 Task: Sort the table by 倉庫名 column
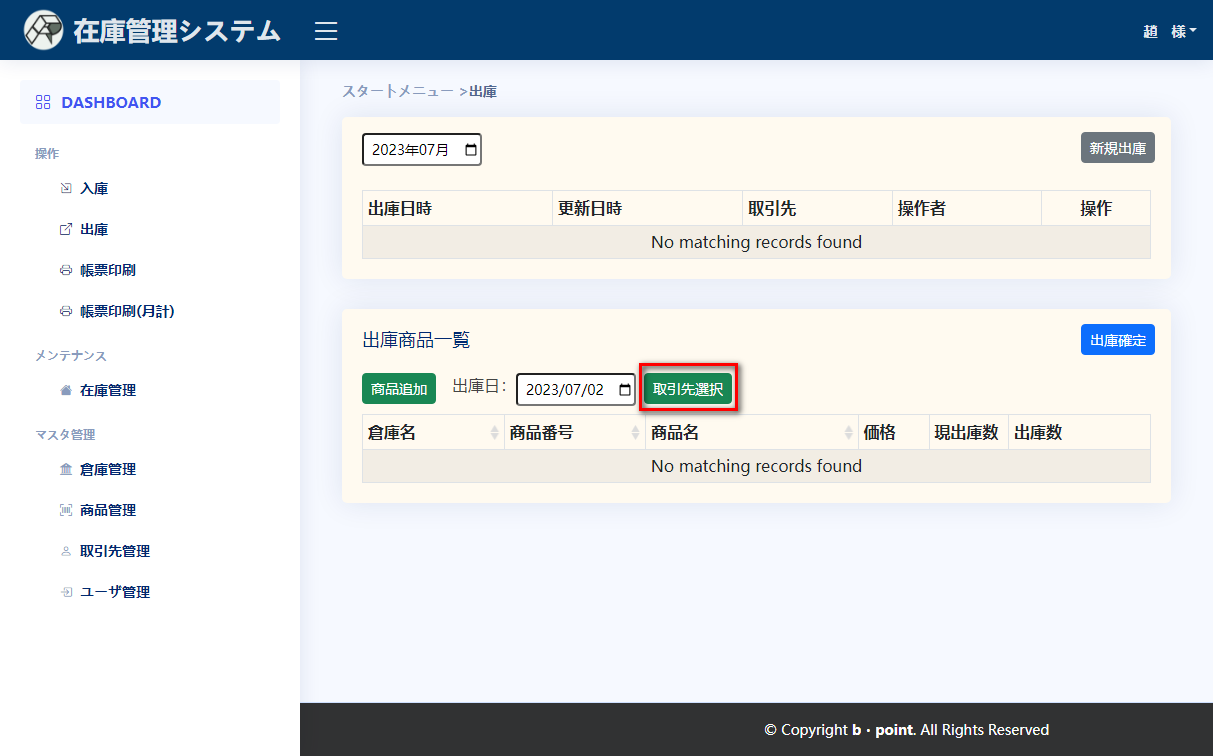point(494,432)
